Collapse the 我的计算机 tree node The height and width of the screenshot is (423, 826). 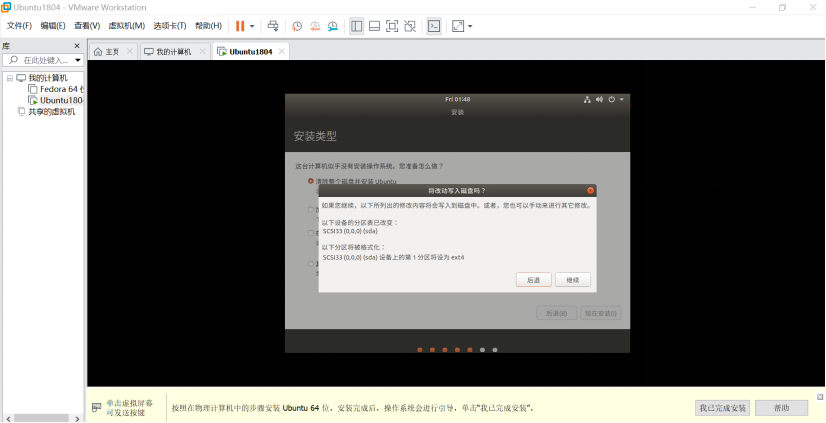9,78
